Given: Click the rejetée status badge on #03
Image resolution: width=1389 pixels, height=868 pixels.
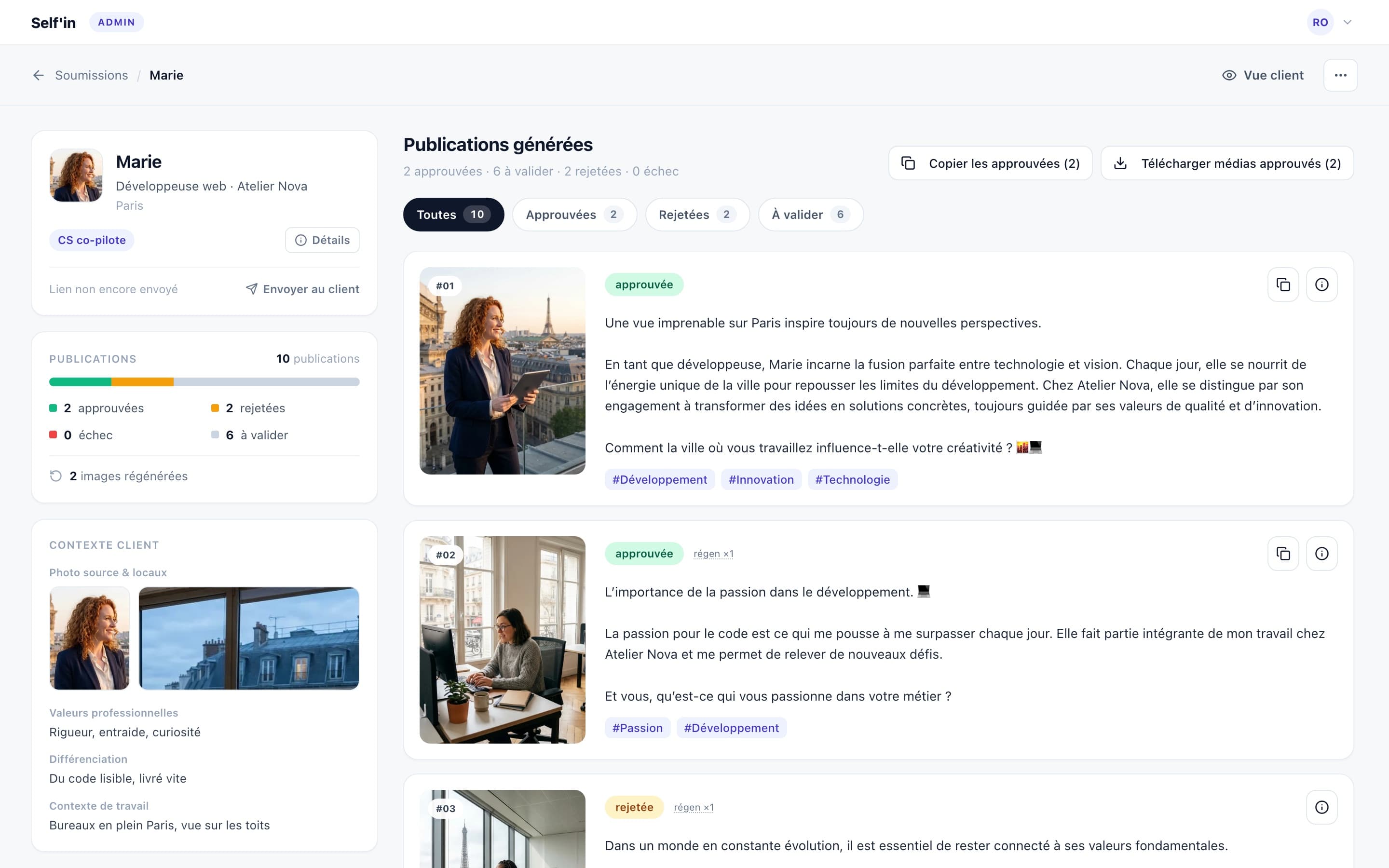Looking at the screenshot, I should click(x=634, y=807).
